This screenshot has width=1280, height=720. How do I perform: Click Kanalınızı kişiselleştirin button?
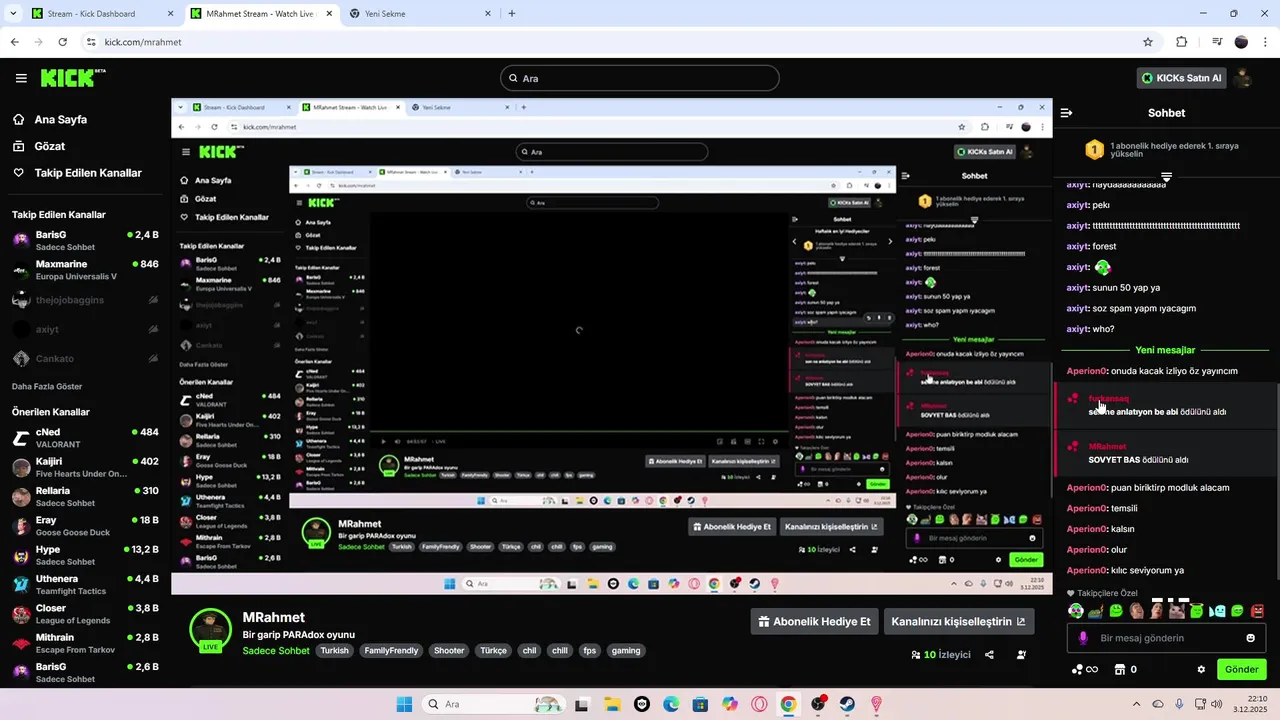[x=959, y=621]
